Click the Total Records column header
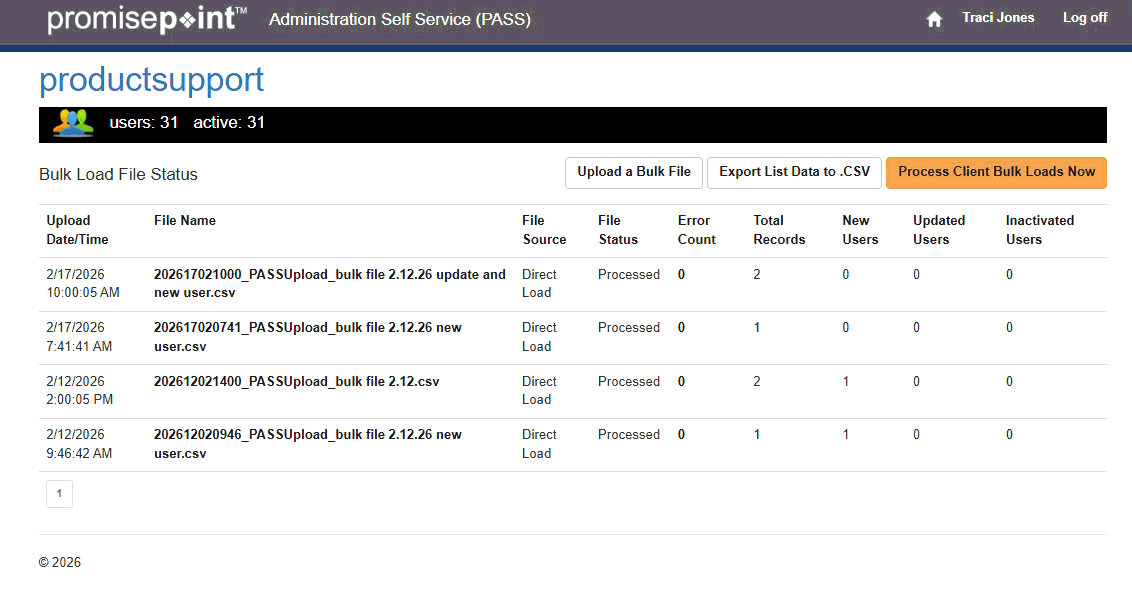The height and width of the screenshot is (594, 1132). coord(778,230)
